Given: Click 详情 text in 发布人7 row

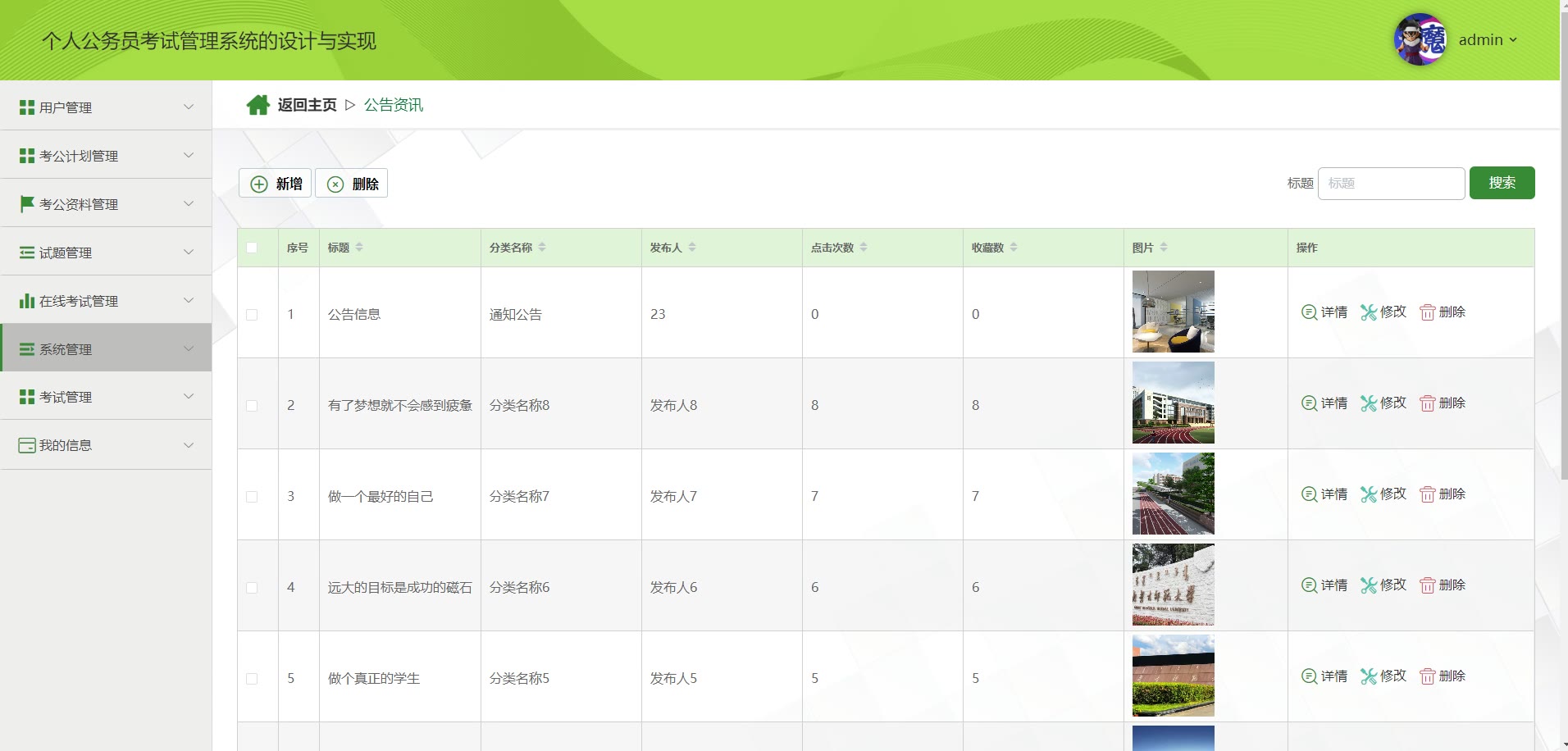Looking at the screenshot, I should 1334,494.
